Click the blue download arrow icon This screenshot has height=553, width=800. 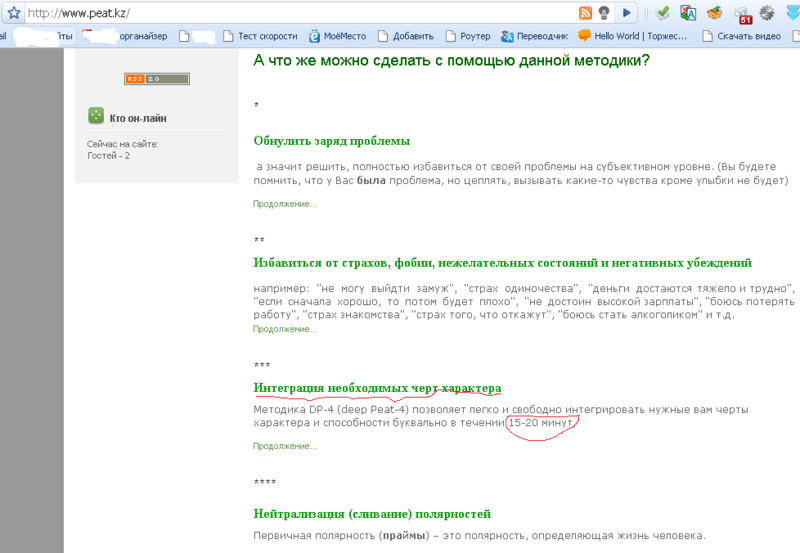click(x=793, y=13)
